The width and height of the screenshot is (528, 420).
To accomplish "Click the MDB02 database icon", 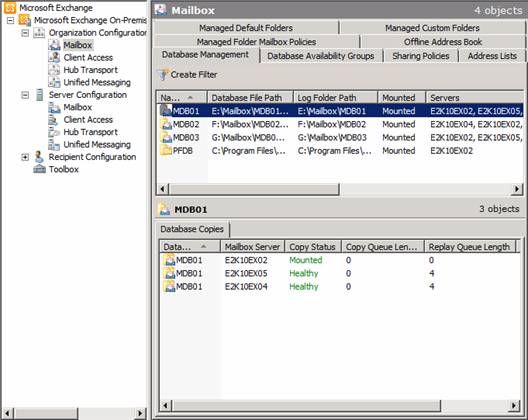I will (166, 124).
